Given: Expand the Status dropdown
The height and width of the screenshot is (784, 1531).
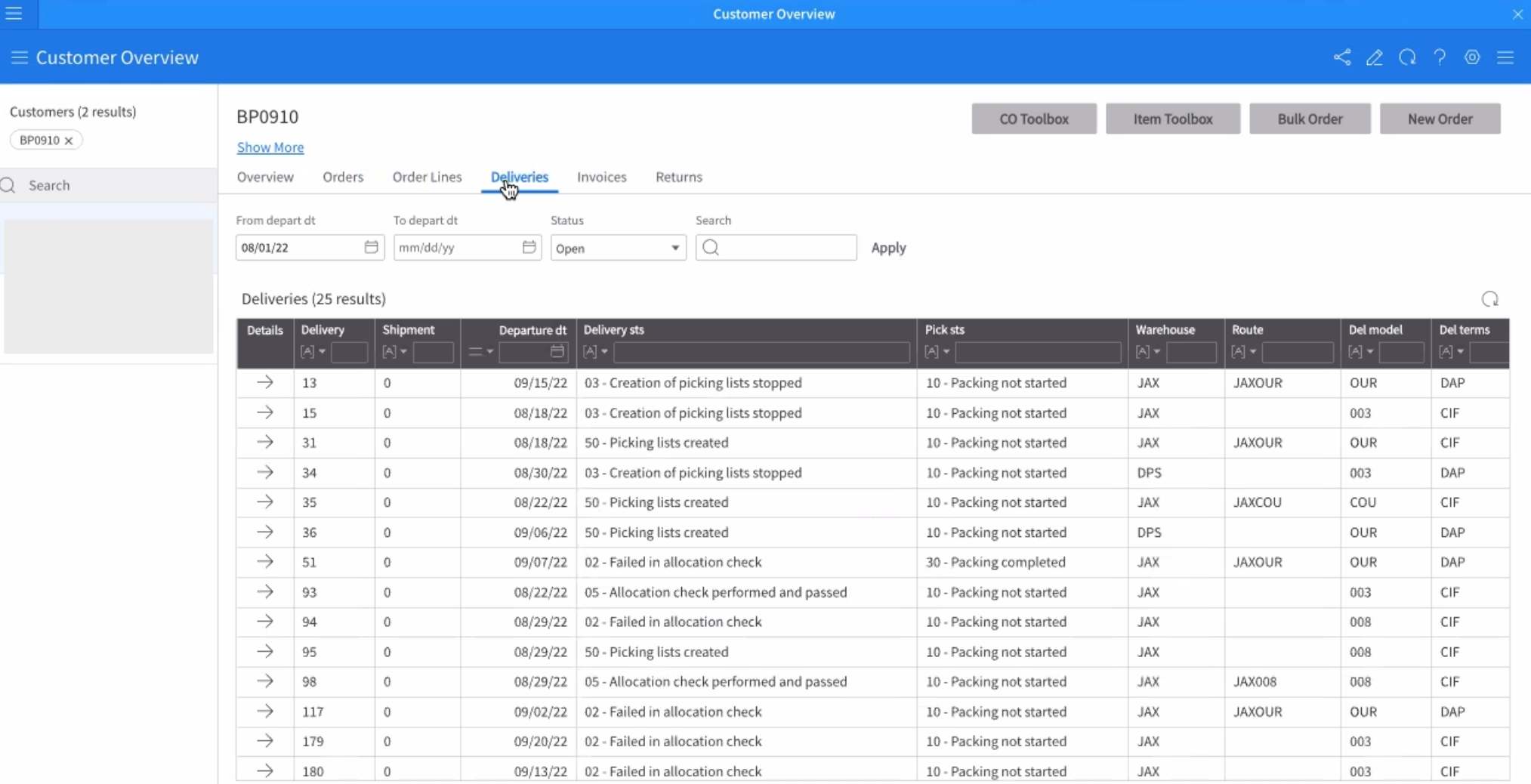Looking at the screenshot, I should (x=674, y=248).
